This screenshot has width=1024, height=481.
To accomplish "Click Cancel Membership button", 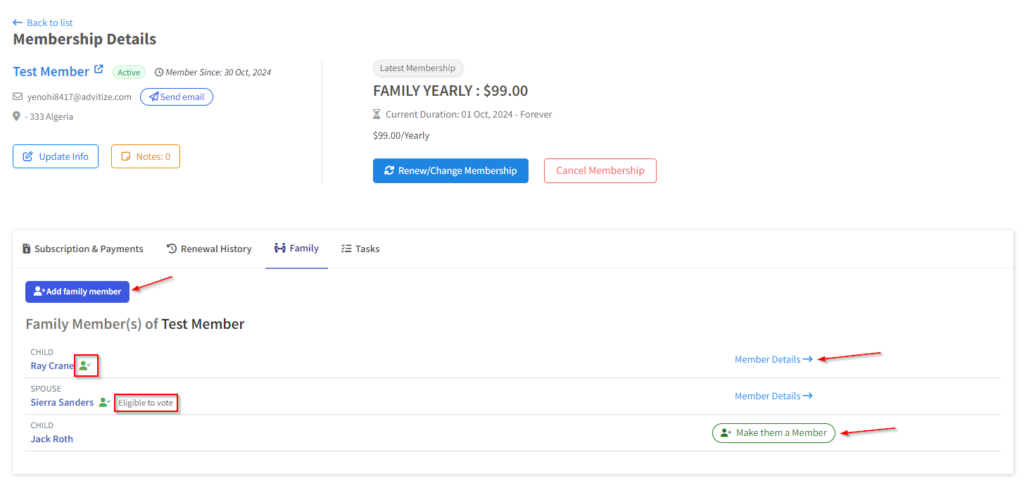I will (600, 171).
